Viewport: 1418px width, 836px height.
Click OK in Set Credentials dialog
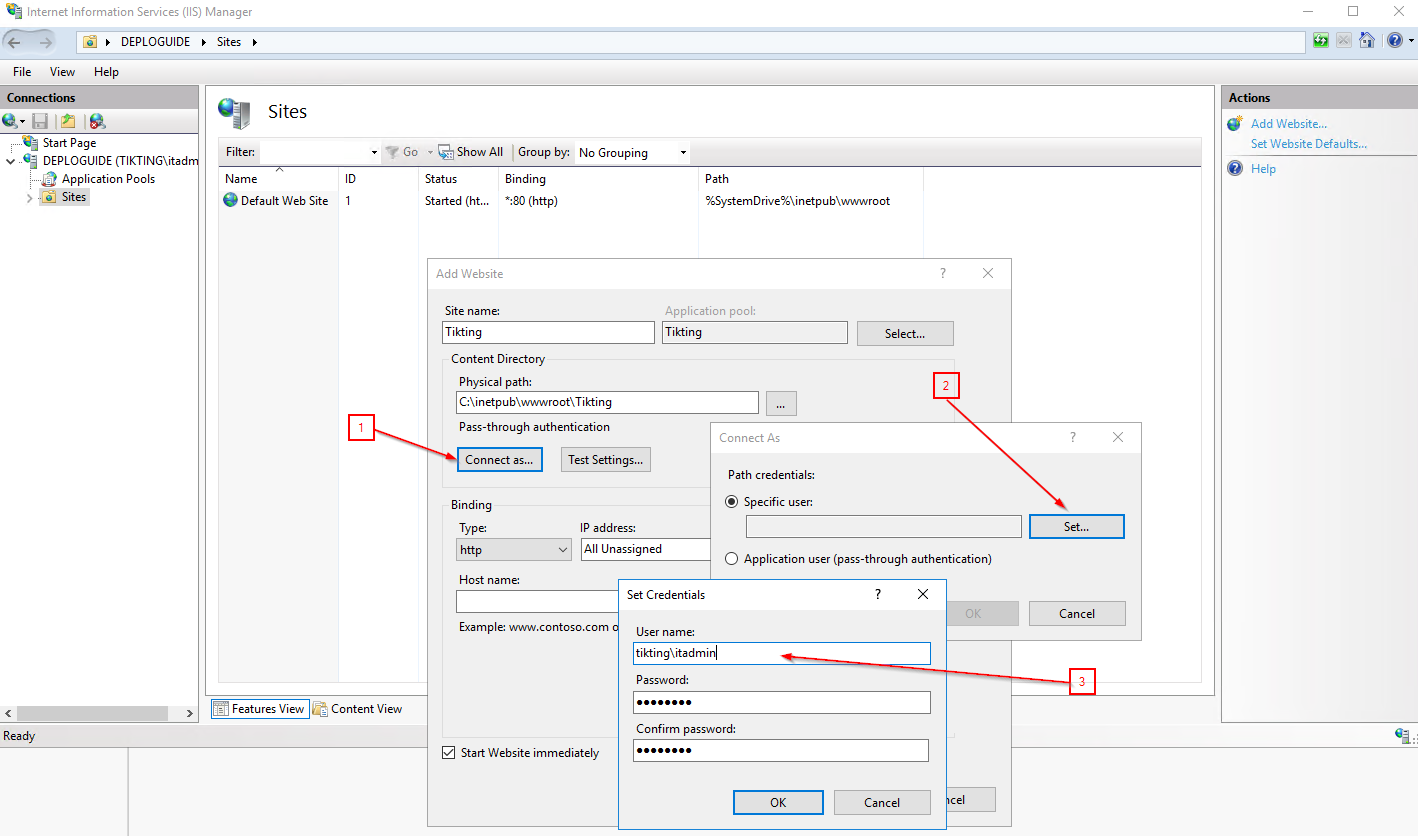pyautogui.click(x=777, y=802)
